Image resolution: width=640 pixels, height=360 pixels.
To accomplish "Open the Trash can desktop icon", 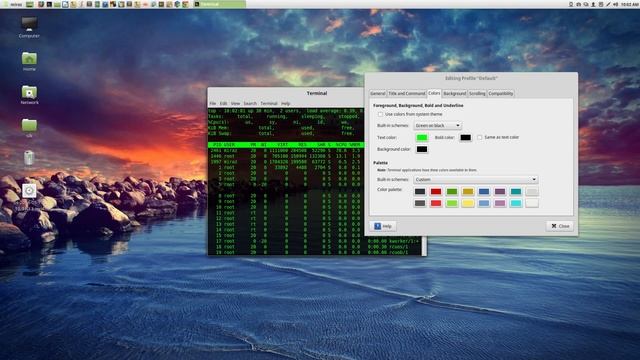I will [x=29, y=158].
